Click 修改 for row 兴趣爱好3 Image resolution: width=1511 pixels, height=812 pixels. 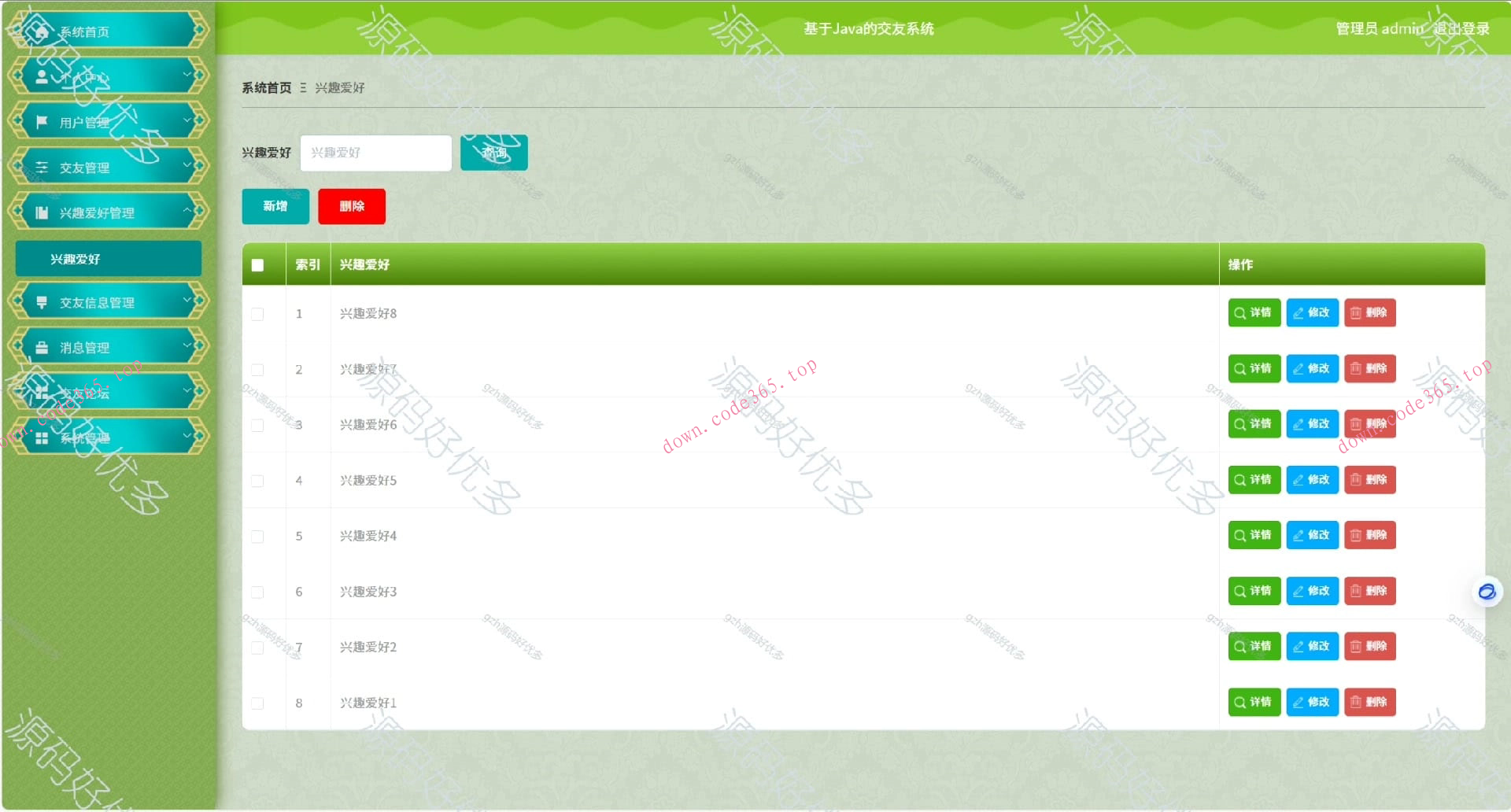1313,591
